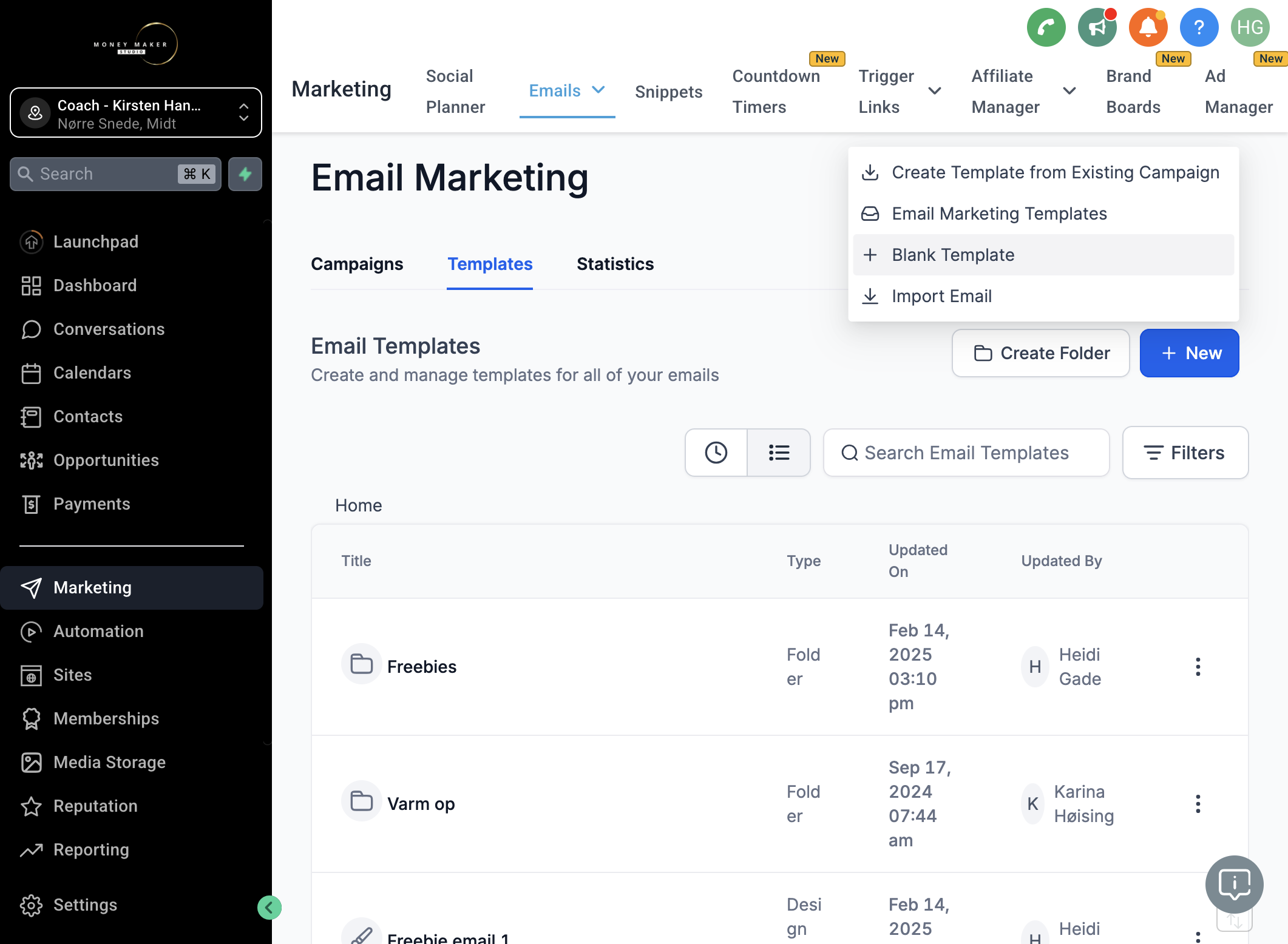Open the Freebies folder
The width and height of the screenshot is (1288, 944).
[x=421, y=667]
